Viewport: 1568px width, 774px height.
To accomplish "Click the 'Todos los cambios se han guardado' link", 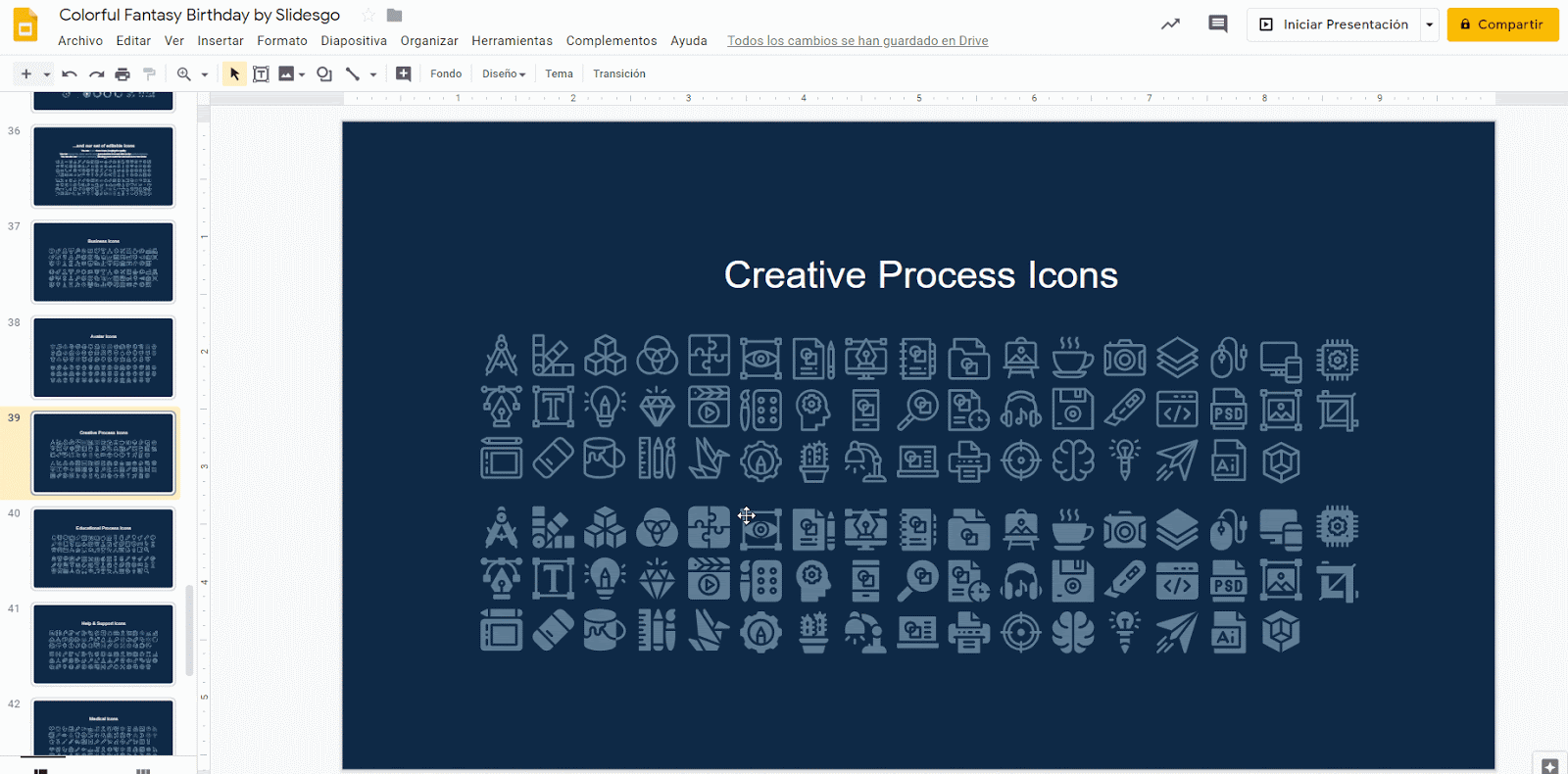I will point(857,41).
